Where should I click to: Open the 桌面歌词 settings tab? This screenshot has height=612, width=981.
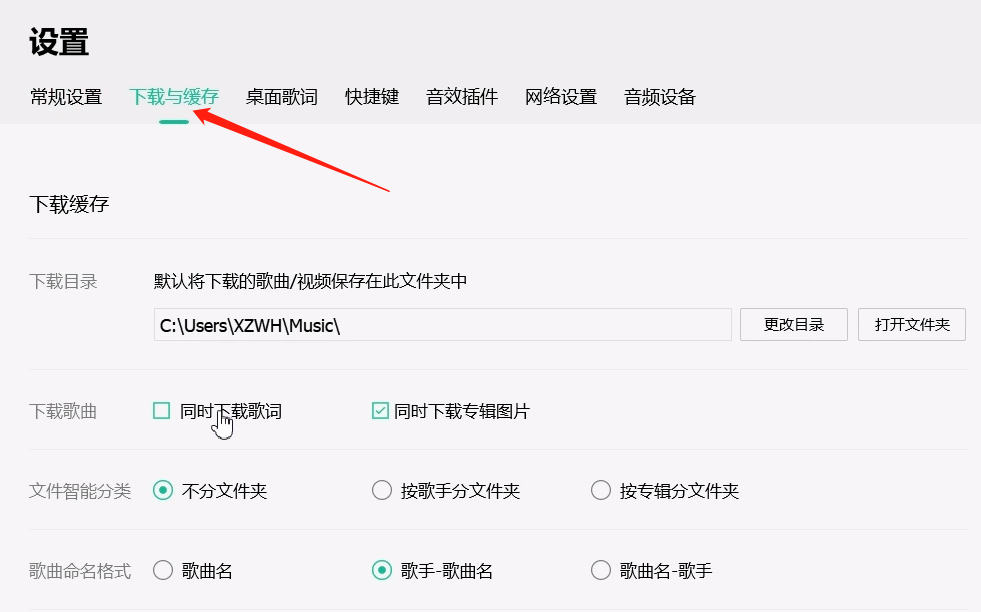pos(280,97)
